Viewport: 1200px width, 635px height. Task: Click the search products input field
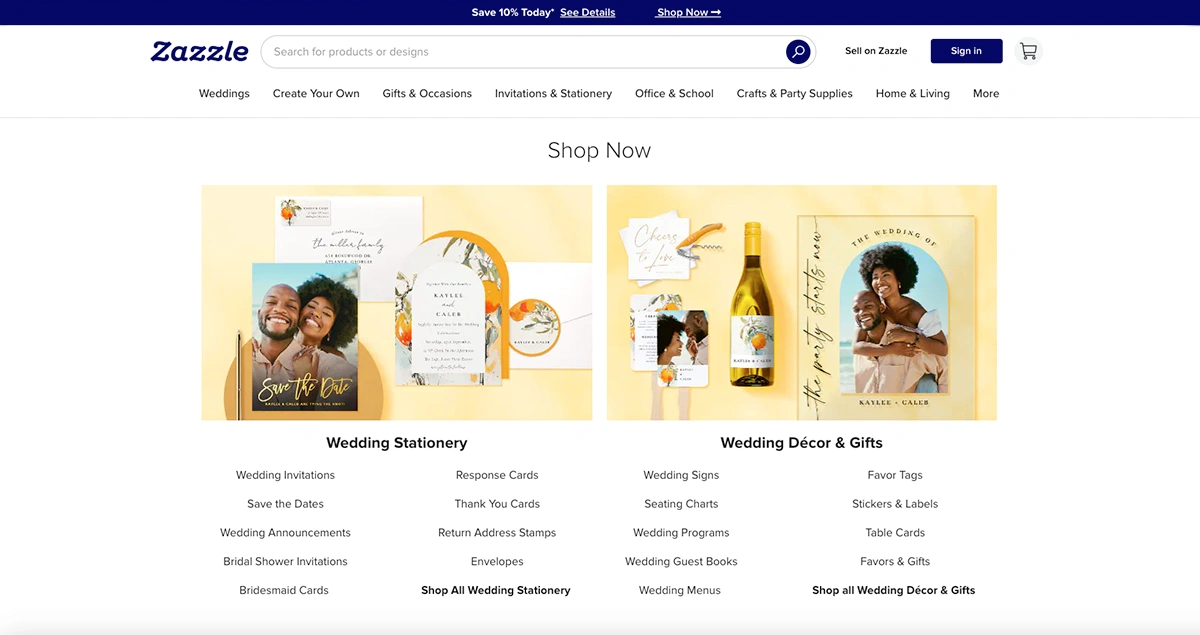click(520, 52)
